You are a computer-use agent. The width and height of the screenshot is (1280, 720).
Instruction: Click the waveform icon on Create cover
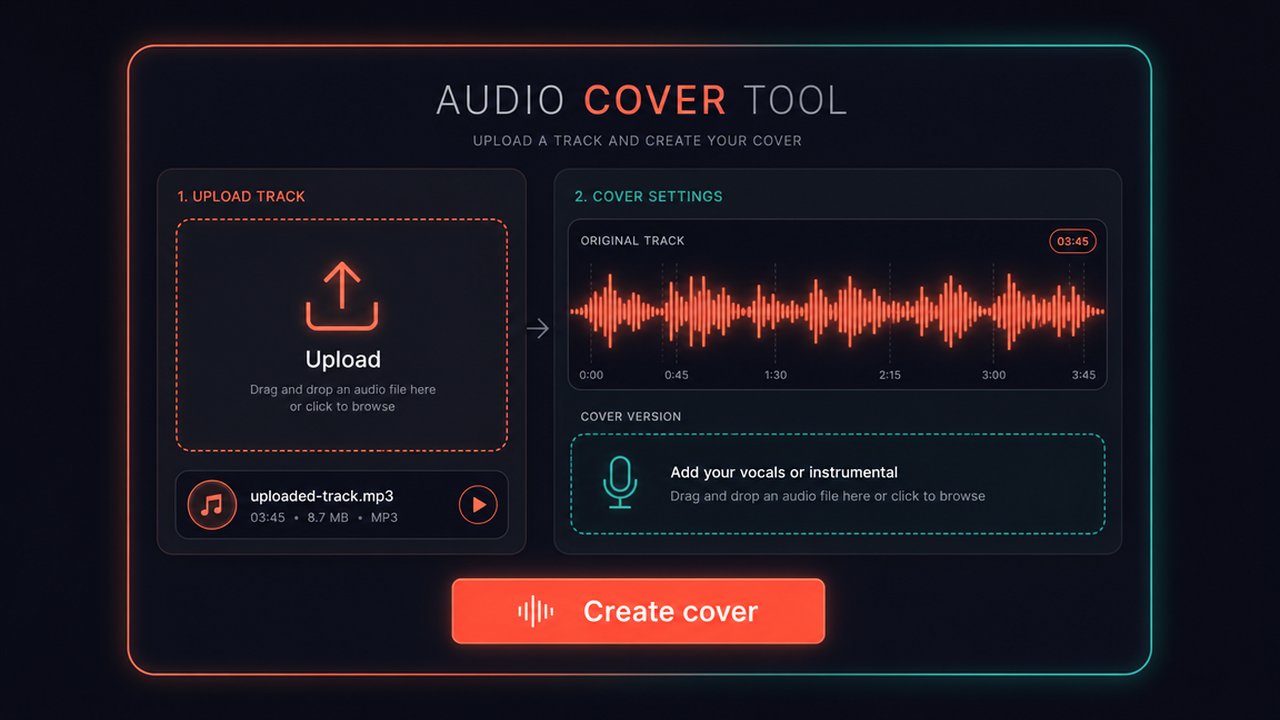[x=536, y=611]
